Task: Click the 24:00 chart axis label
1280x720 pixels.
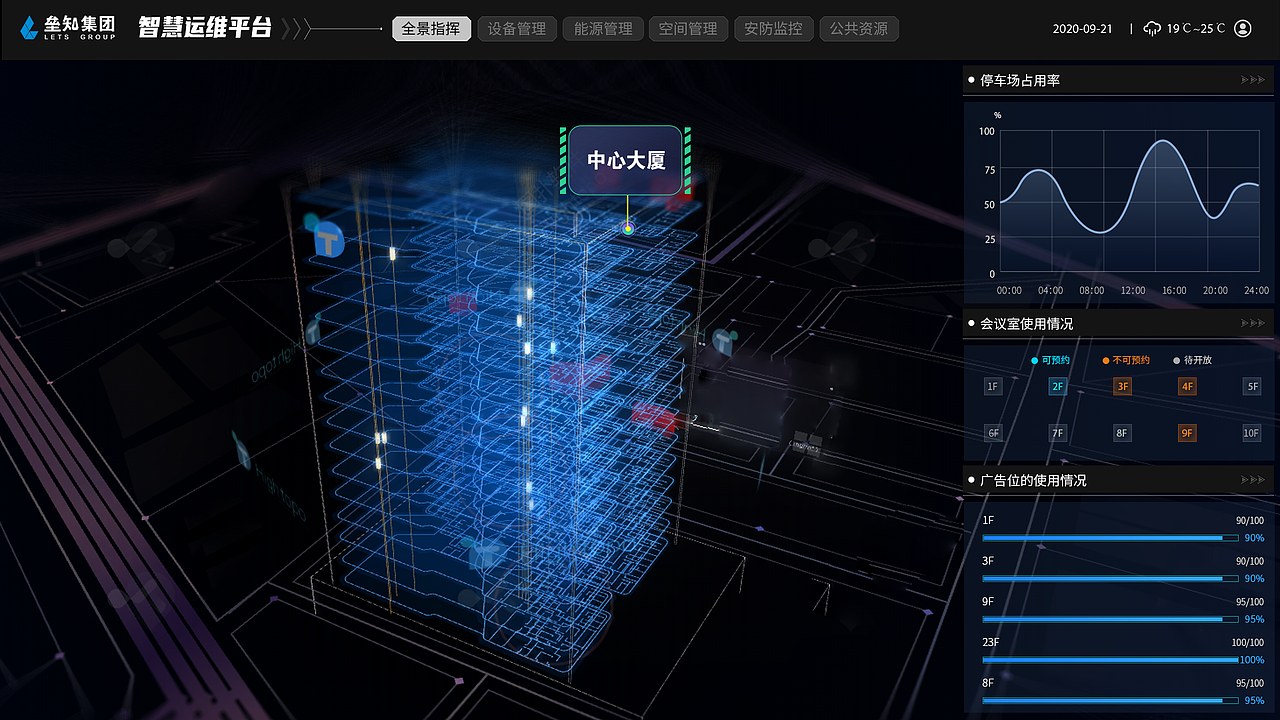Action: tap(1256, 290)
